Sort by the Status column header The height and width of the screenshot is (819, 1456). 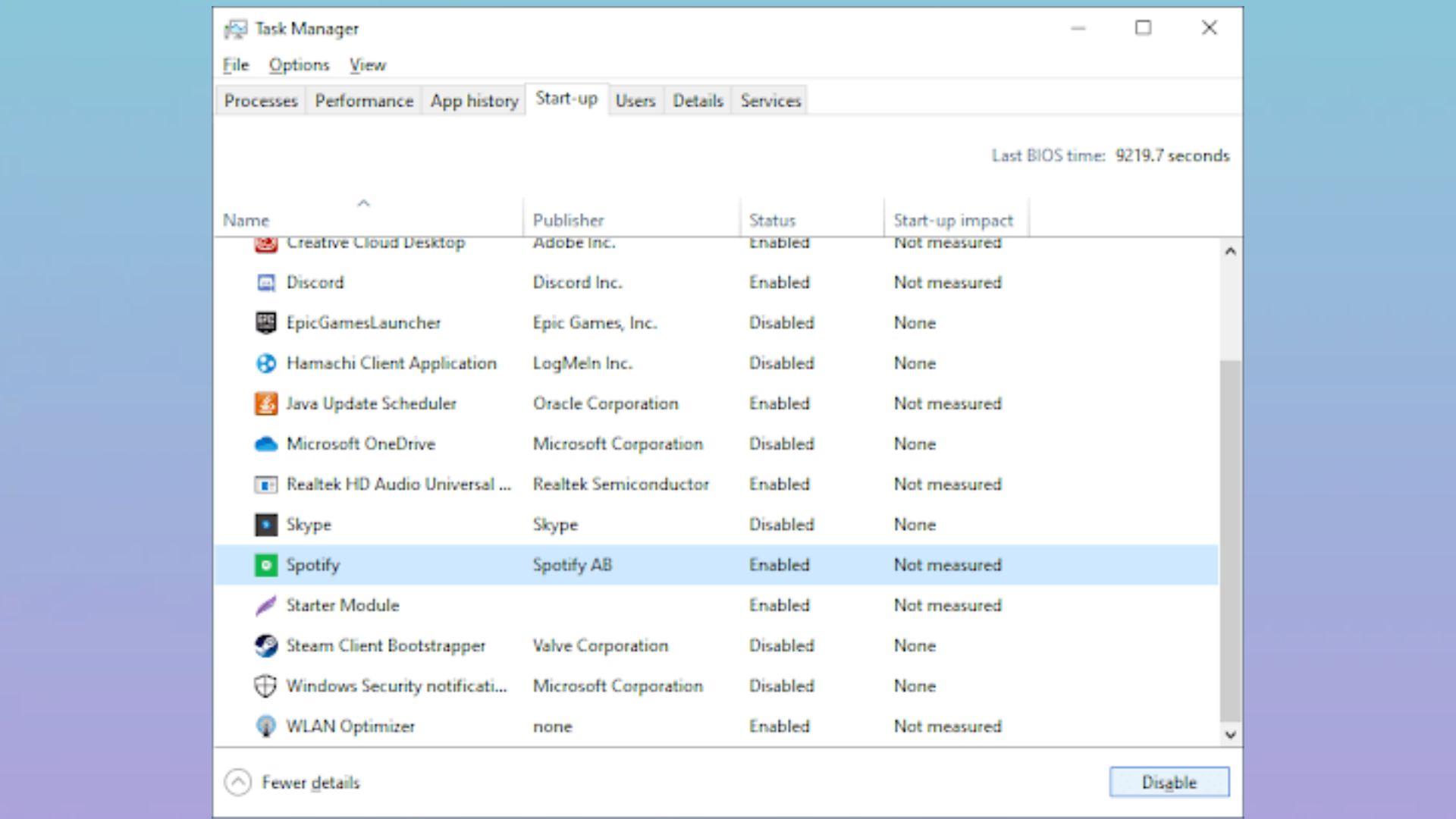(x=811, y=217)
